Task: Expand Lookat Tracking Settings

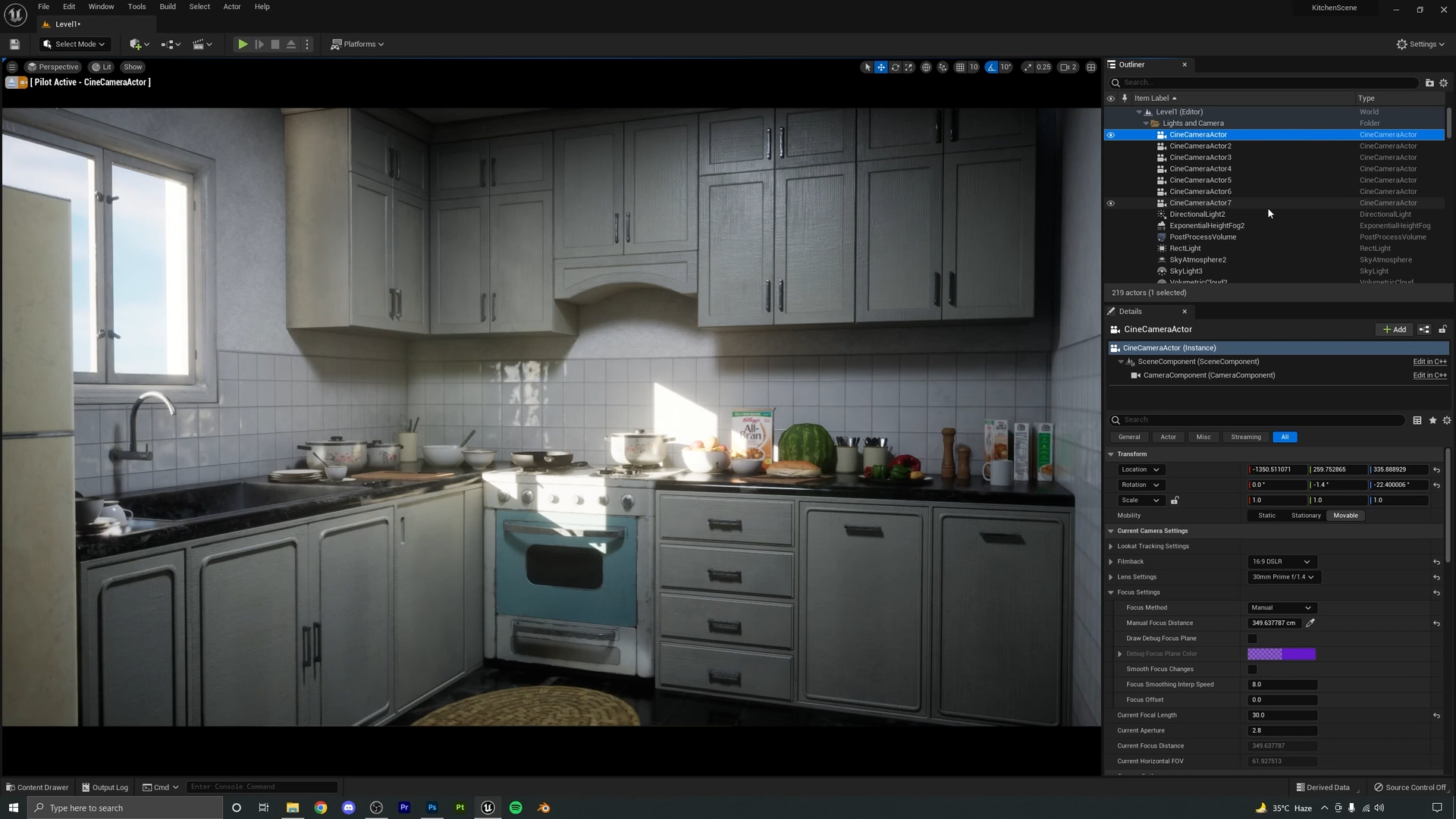Action: (1111, 547)
